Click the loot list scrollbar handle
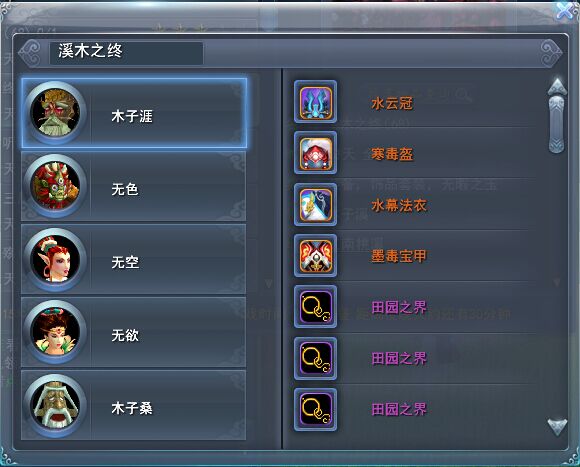 [557, 124]
